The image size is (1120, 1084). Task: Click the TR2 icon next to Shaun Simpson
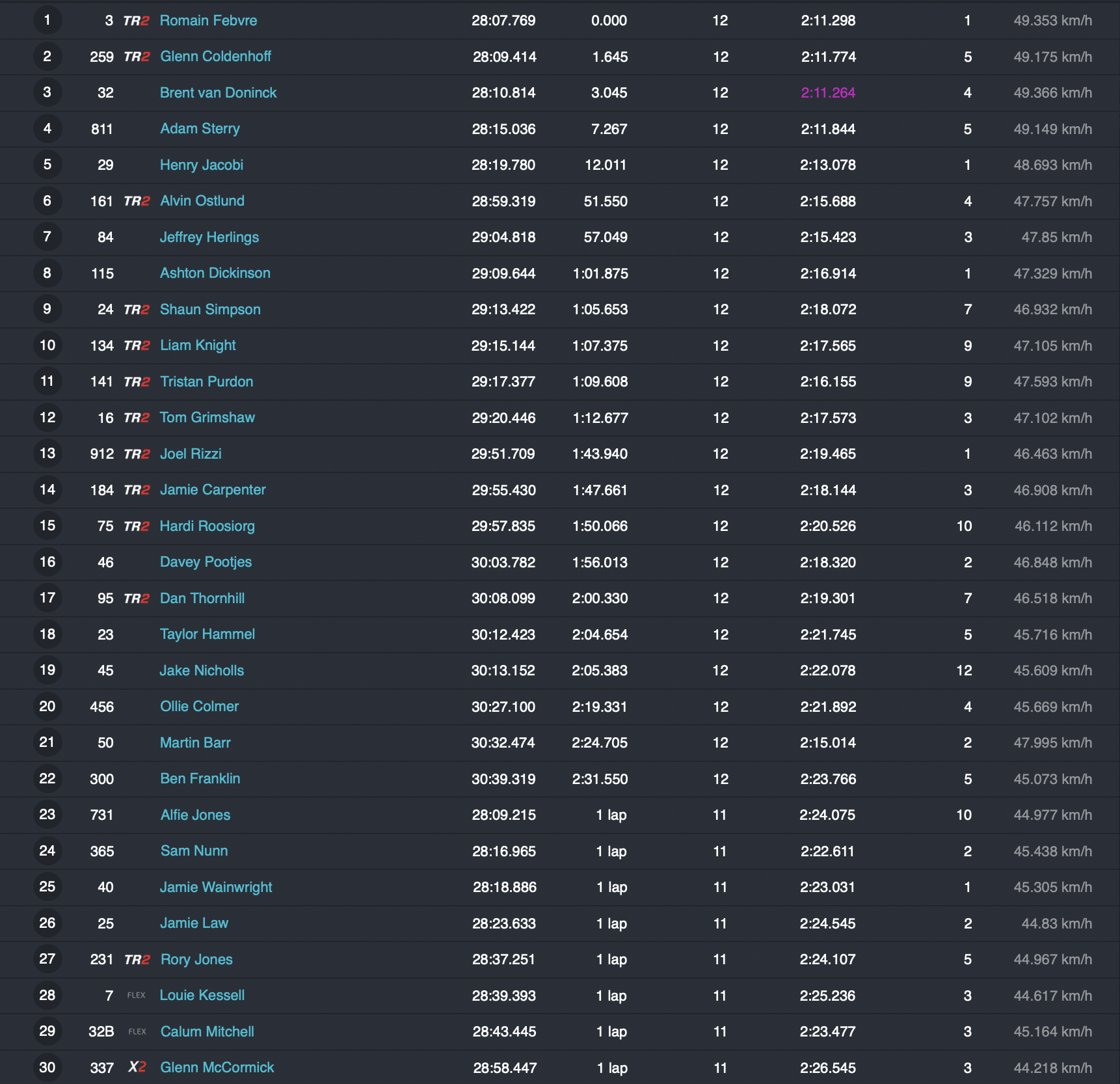137,310
